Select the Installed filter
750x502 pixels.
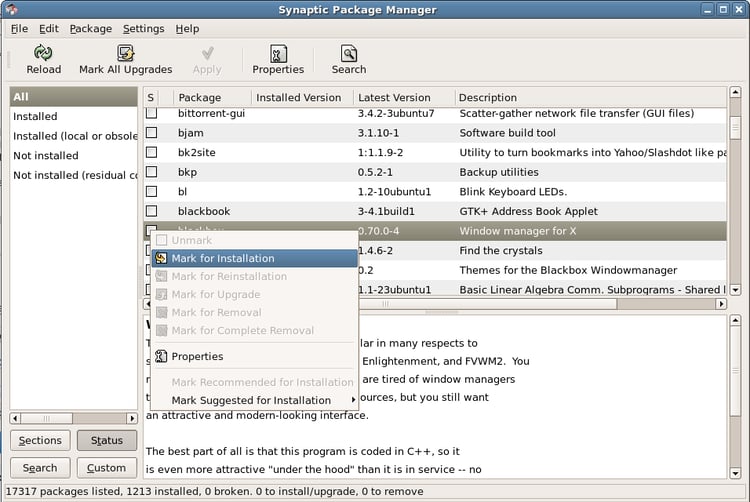pos(73,116)
